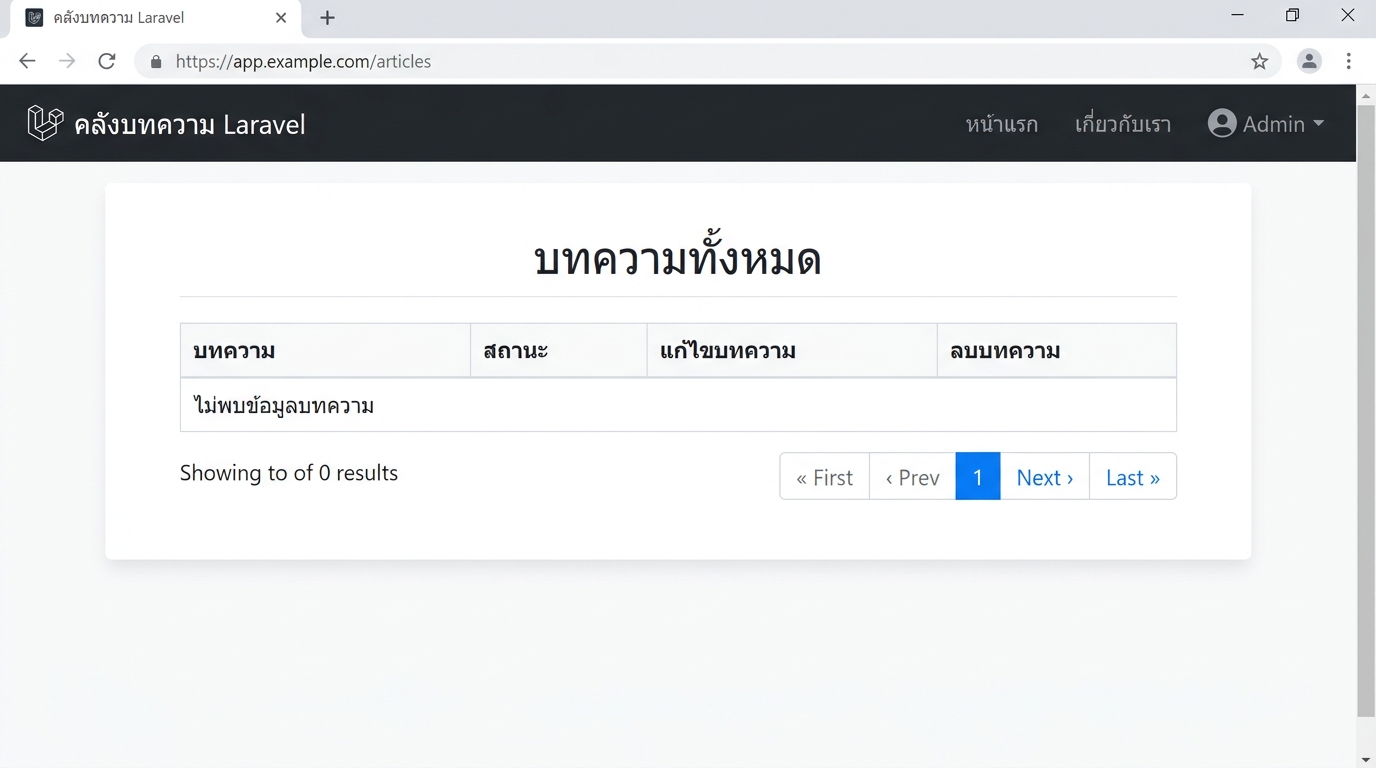Reload the page with the refresh icon

click(x=107, y=61)
